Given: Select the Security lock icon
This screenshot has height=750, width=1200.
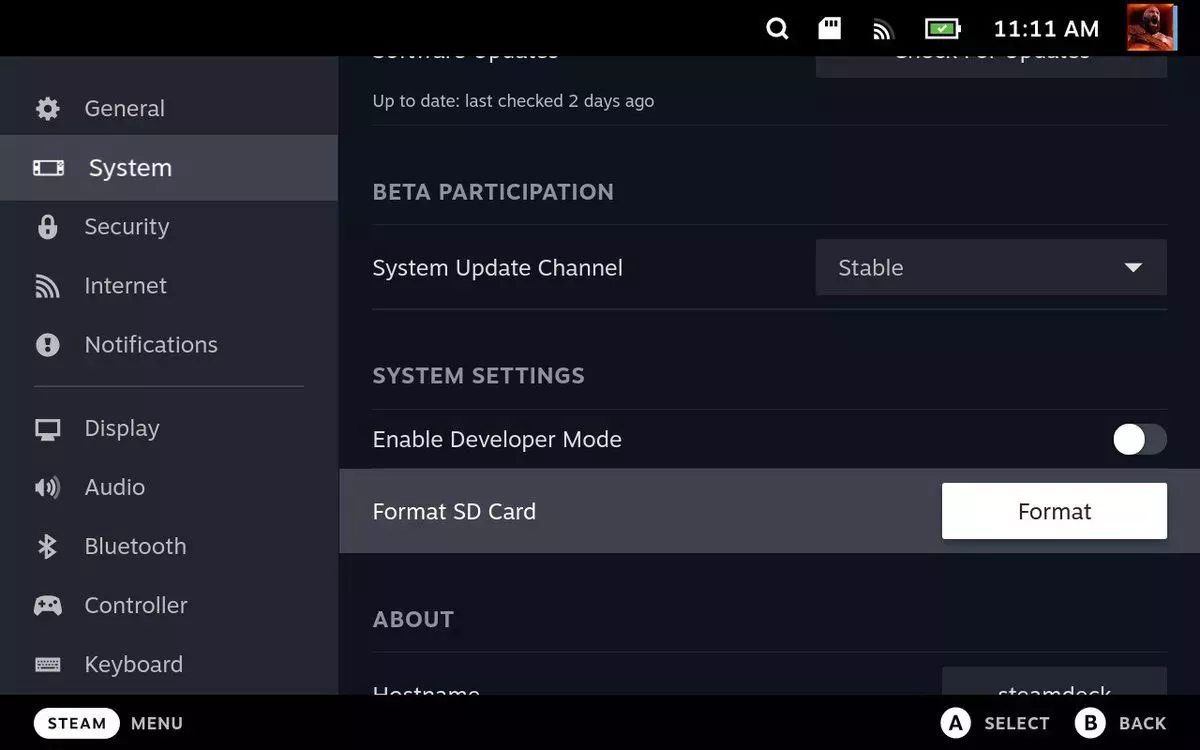Looking at the screenshot, I should (48, 227).
